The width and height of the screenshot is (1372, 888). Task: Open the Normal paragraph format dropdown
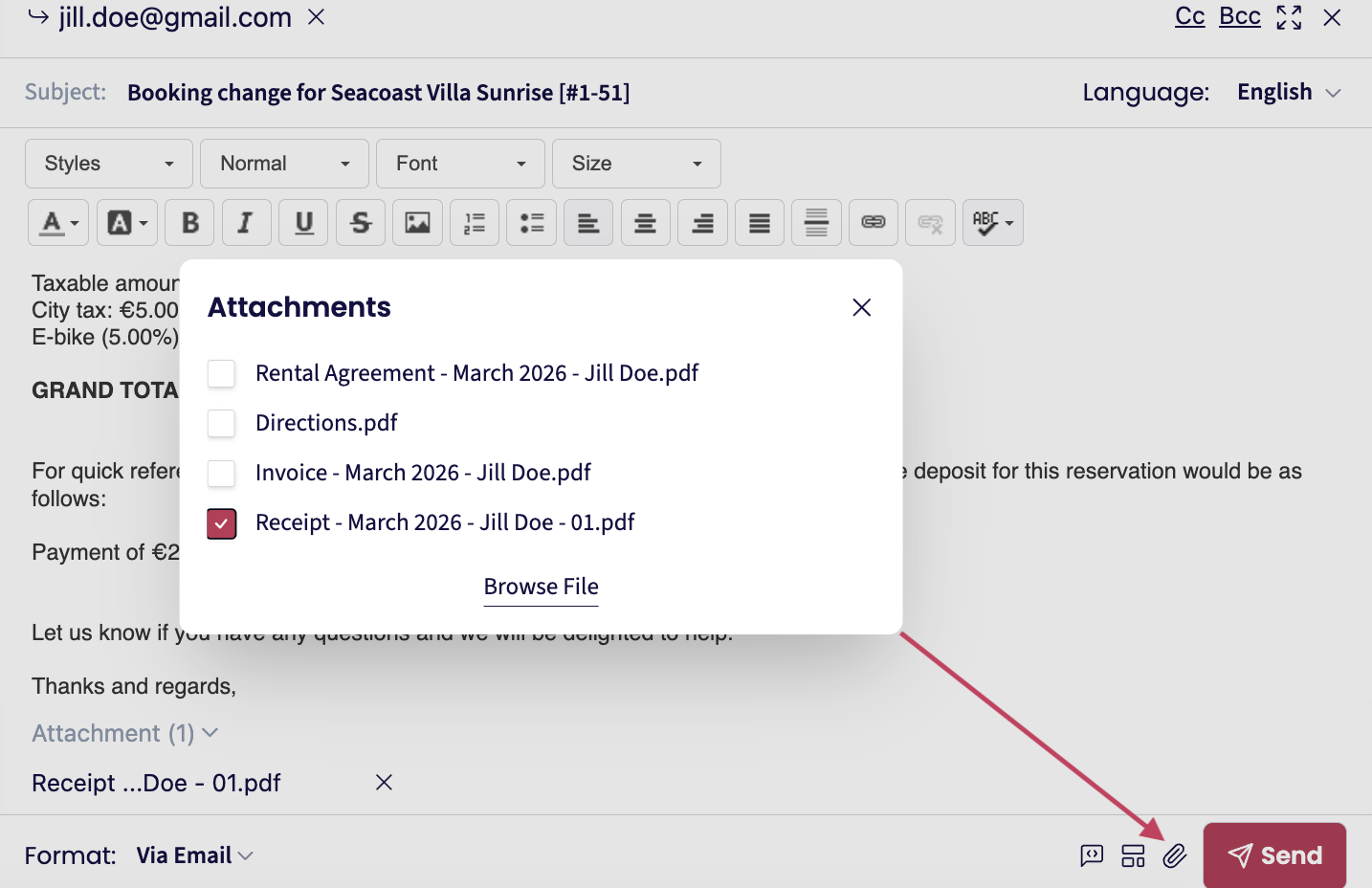click(284, 164)
